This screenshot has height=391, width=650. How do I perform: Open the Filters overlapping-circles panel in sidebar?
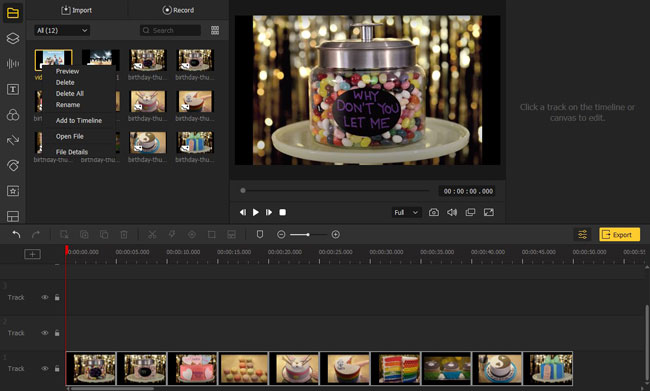tap(13, 115)
